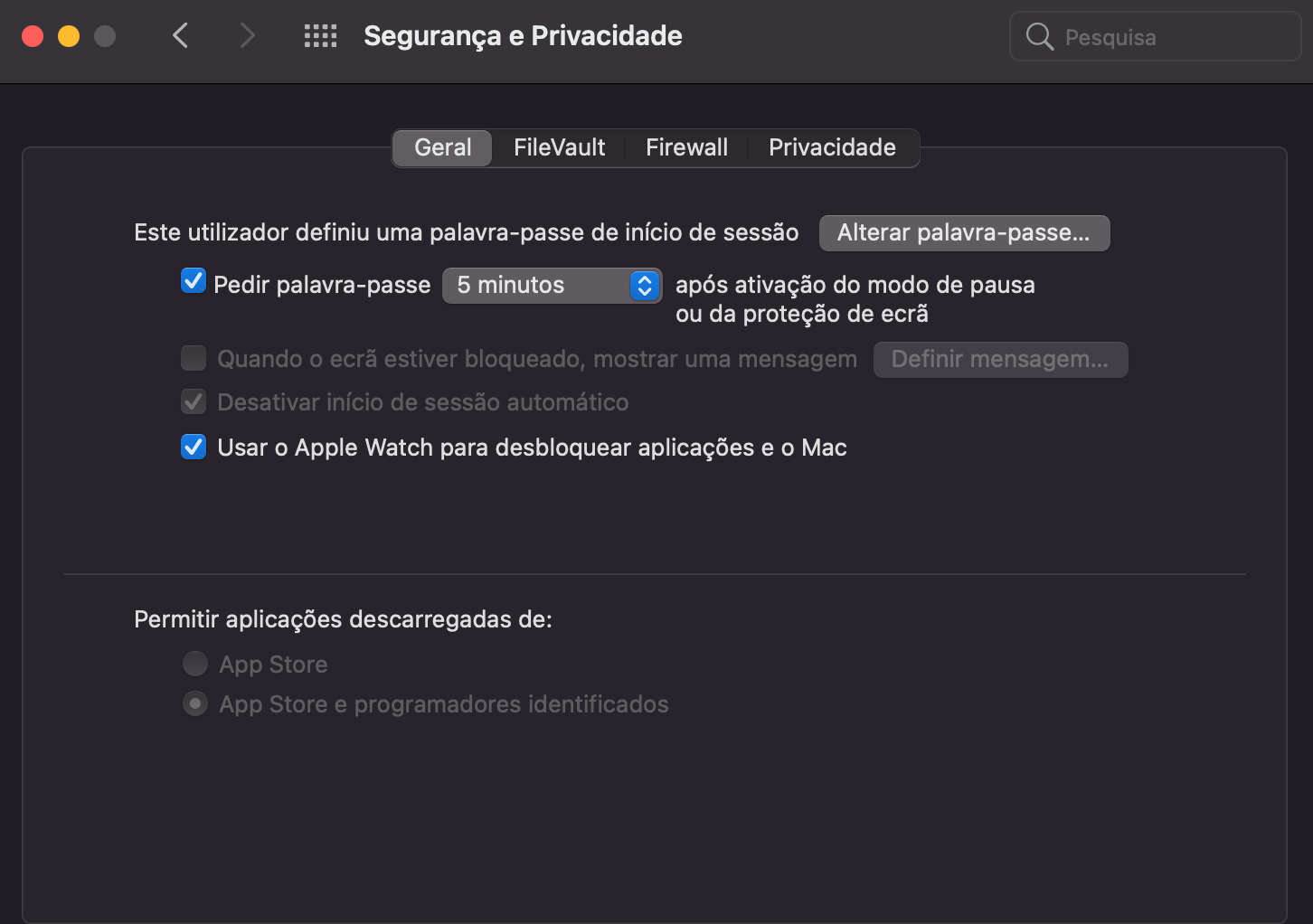Toggle 'Desativar início de sessão automático'

pyautogui.click(x=193, y=401)
